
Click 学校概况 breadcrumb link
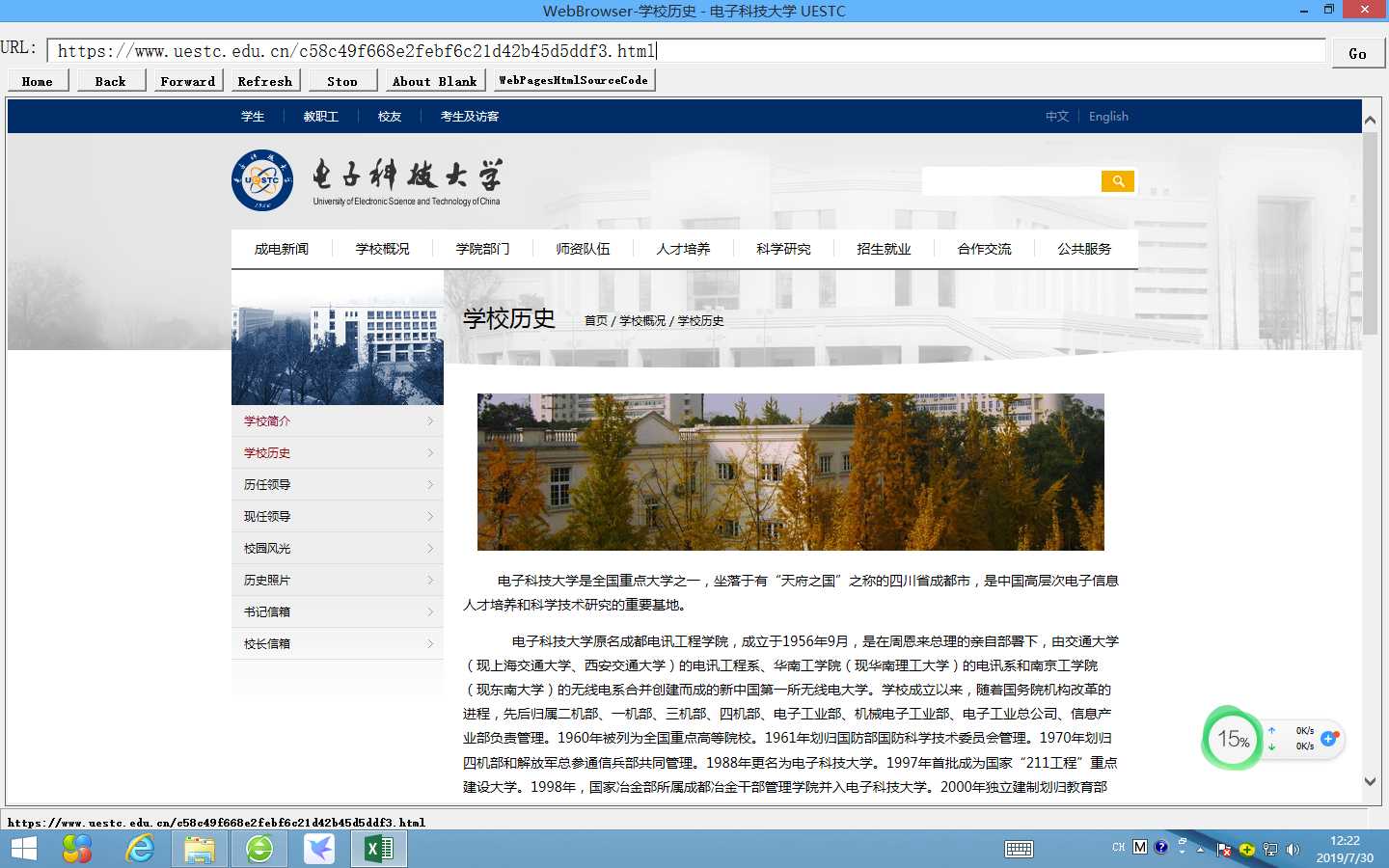[x=642, y=320]
